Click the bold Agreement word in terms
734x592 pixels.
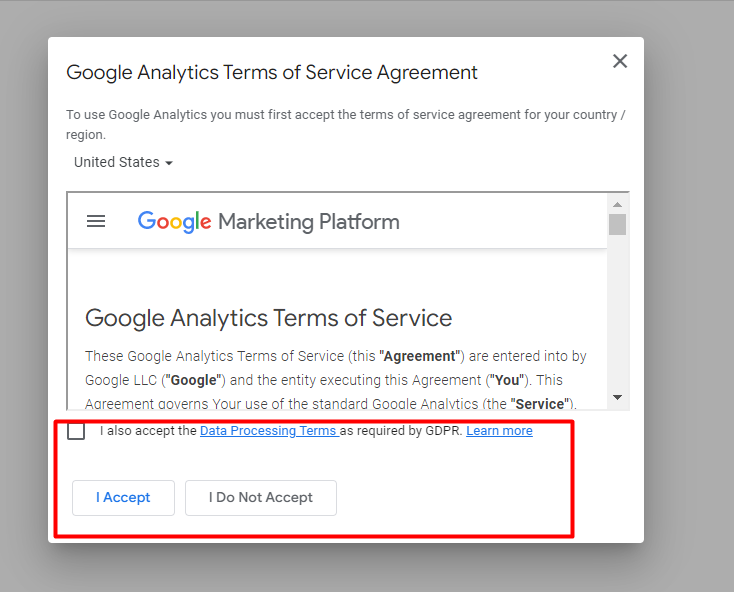(419, 356)
